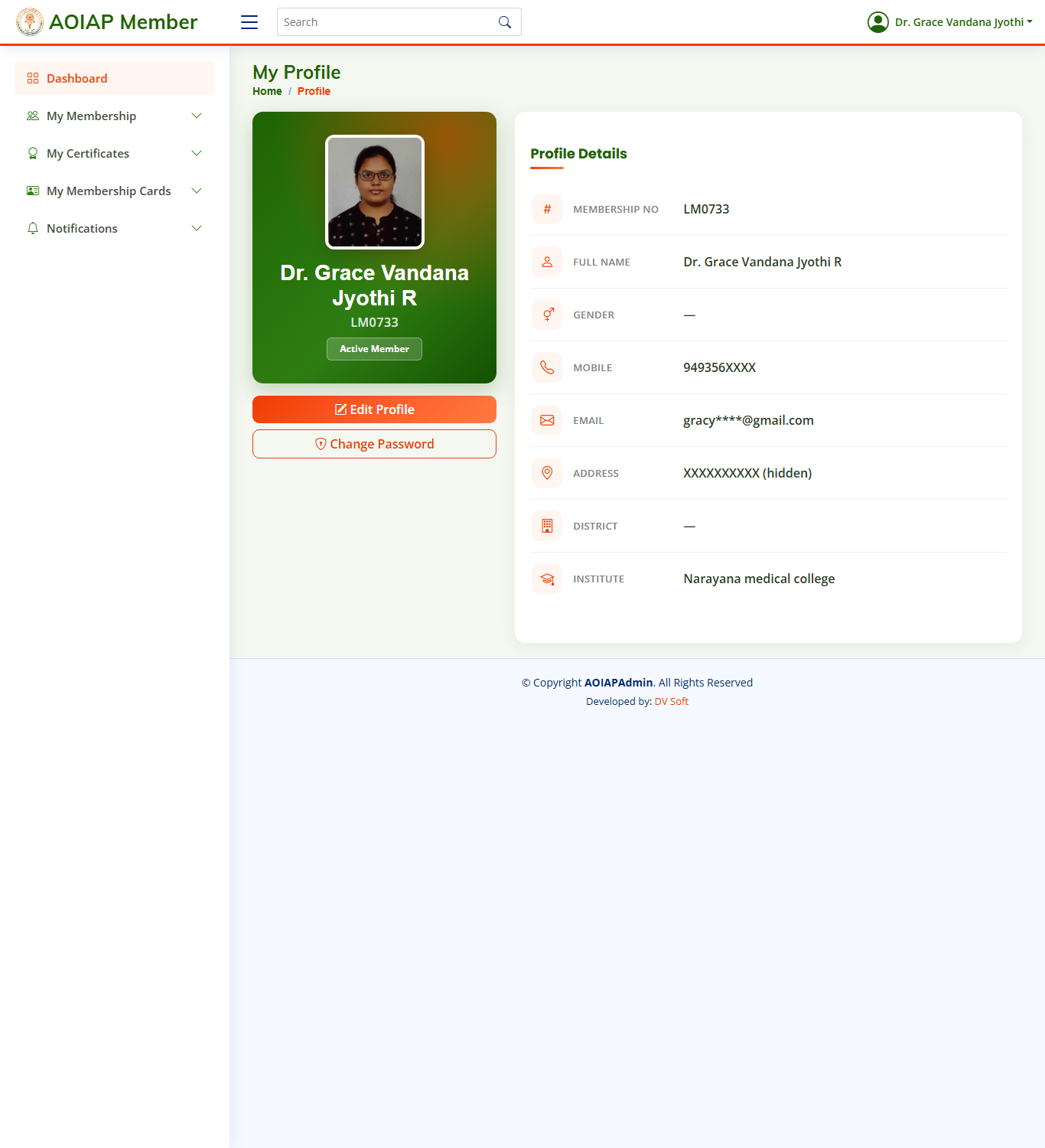
Task: Click the Profile Details heading
Action: point(578,154)
